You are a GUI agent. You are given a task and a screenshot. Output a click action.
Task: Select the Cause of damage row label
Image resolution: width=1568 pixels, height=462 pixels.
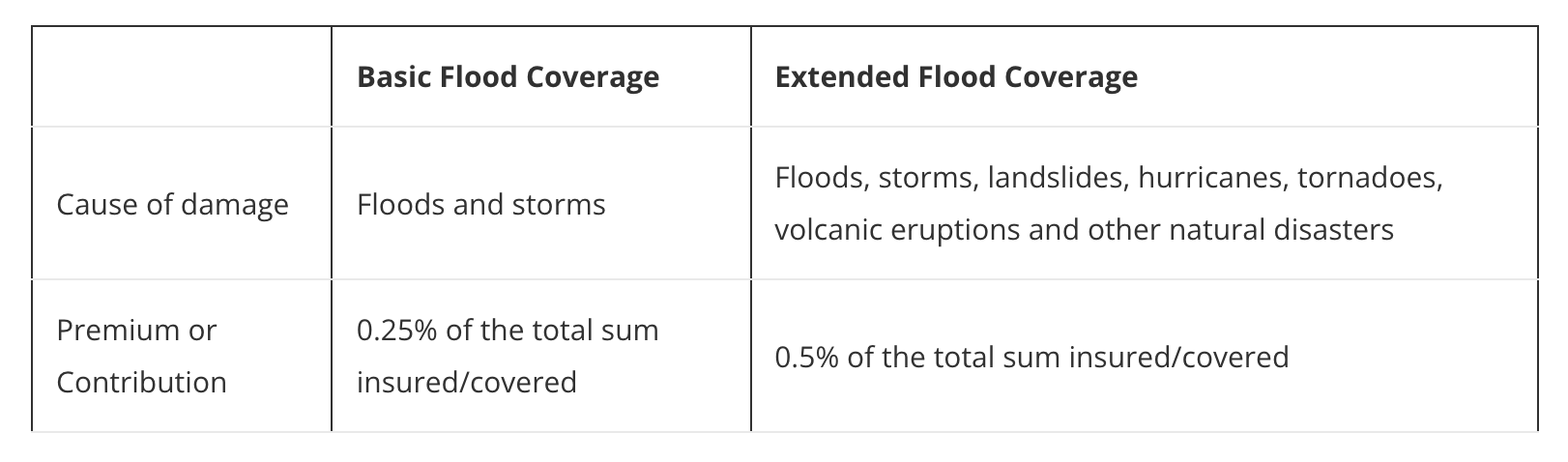(x=172, y=205)
